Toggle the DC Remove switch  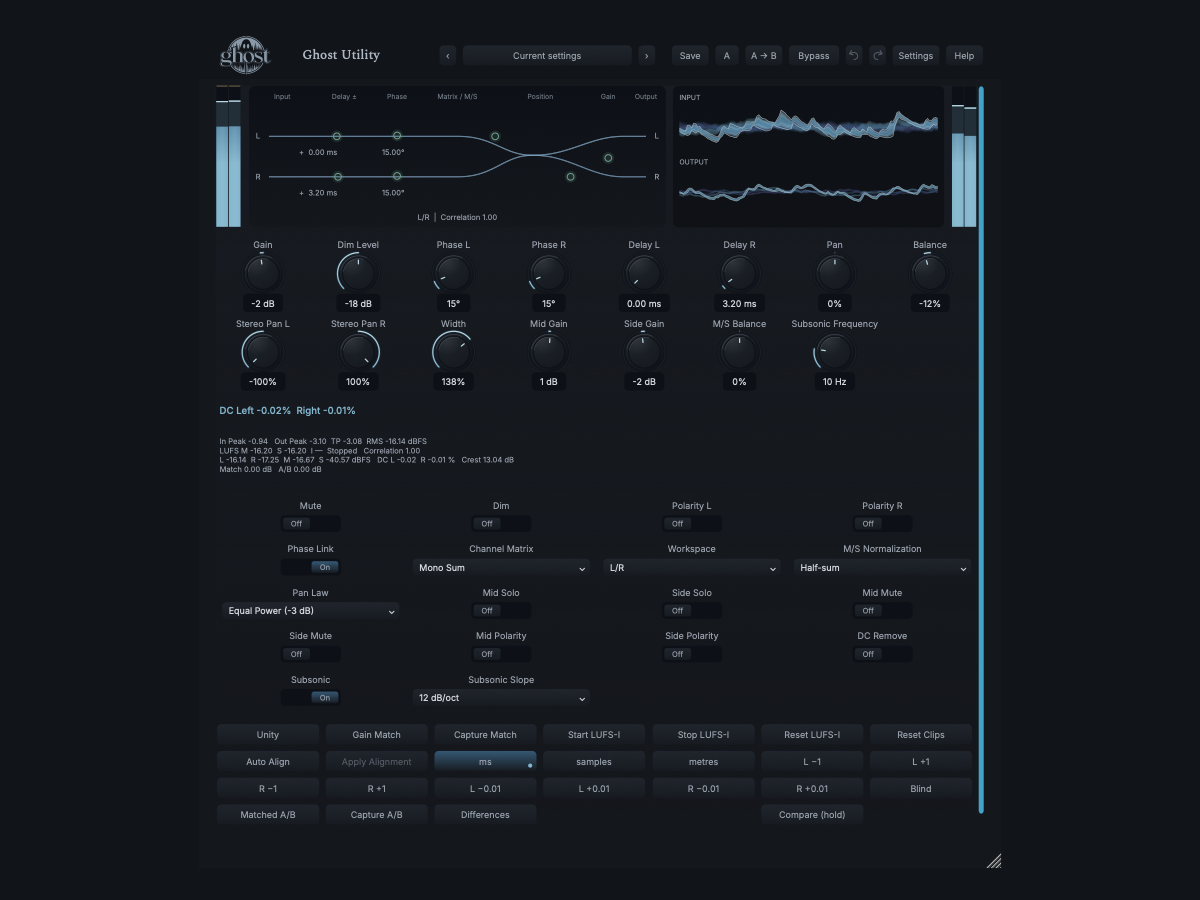(882, 654)
